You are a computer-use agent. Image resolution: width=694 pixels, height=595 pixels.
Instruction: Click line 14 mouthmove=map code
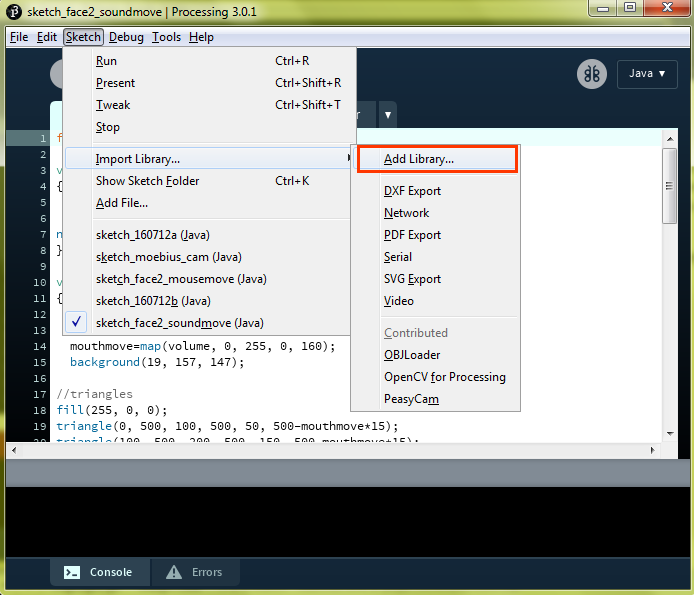click(x=202, y=346)
